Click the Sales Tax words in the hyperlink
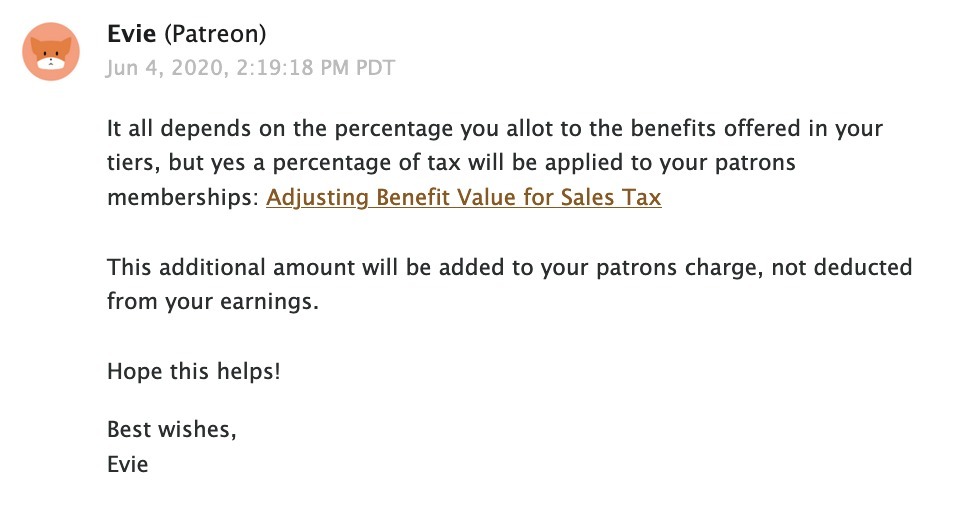This screenshot has height=520, width=966. 611,198
